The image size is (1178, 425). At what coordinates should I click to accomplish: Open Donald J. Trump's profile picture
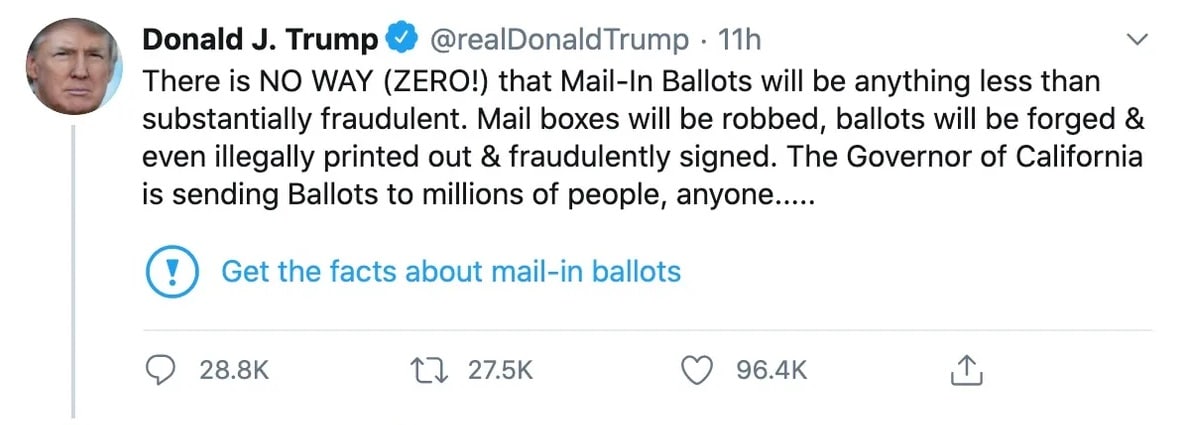[74, 66]
